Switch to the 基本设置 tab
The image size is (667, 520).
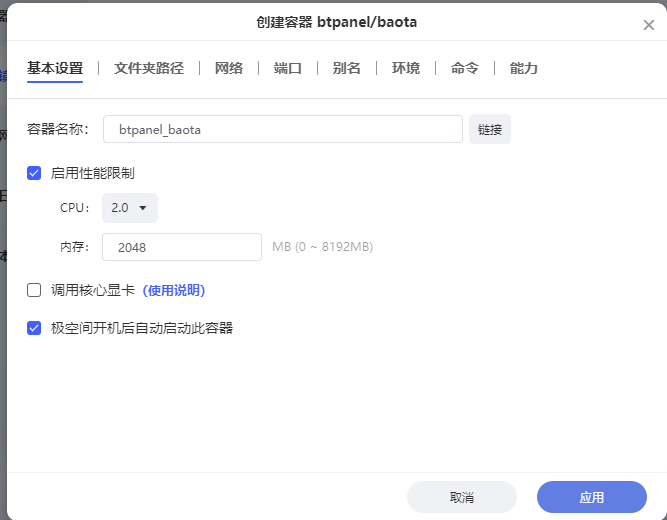coord(55,68)
